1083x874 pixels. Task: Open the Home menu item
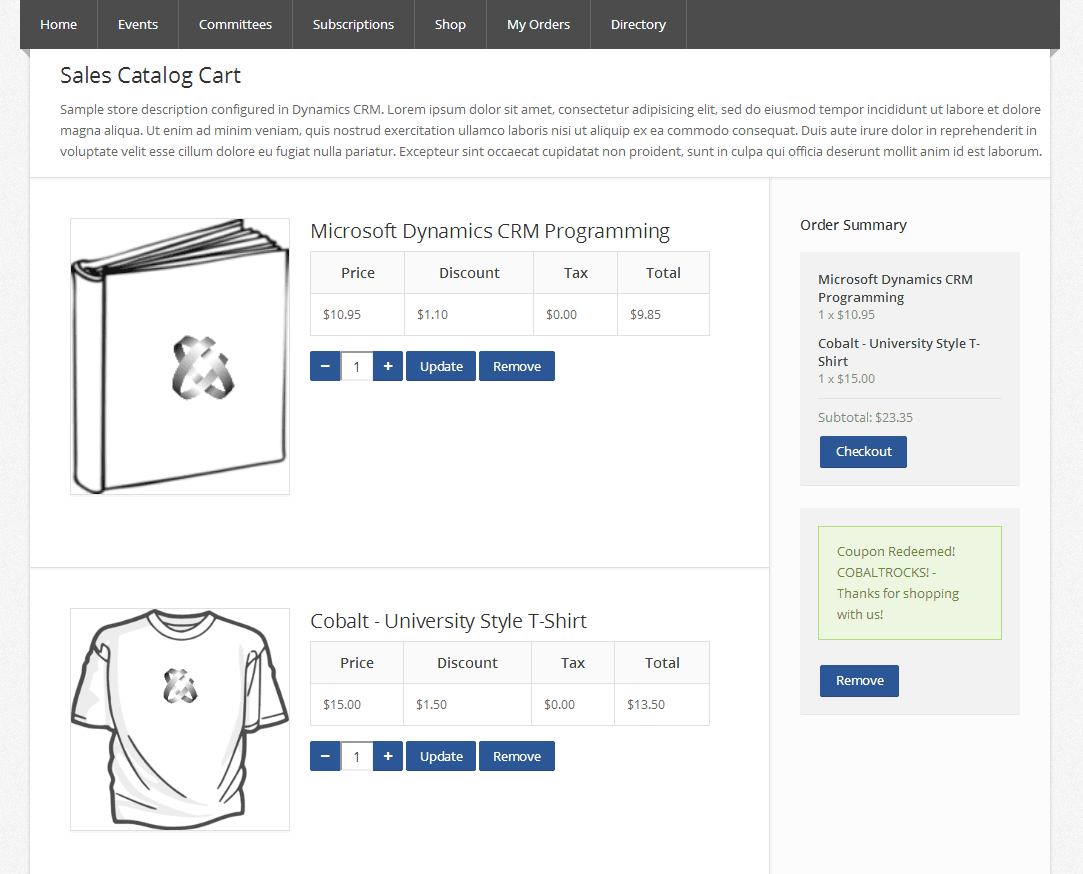pyautogui.click(x=59, y=24)
